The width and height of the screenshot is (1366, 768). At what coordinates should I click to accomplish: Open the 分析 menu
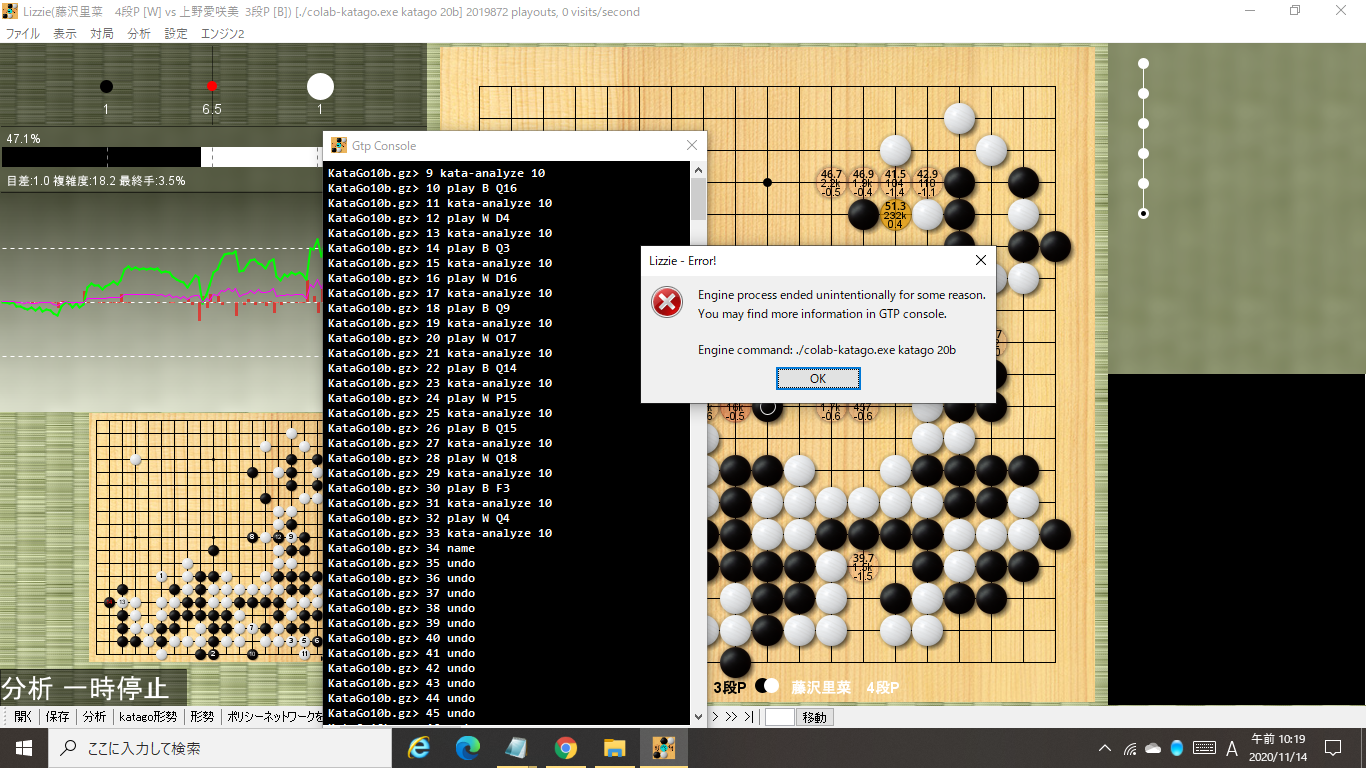click(139, 33)
